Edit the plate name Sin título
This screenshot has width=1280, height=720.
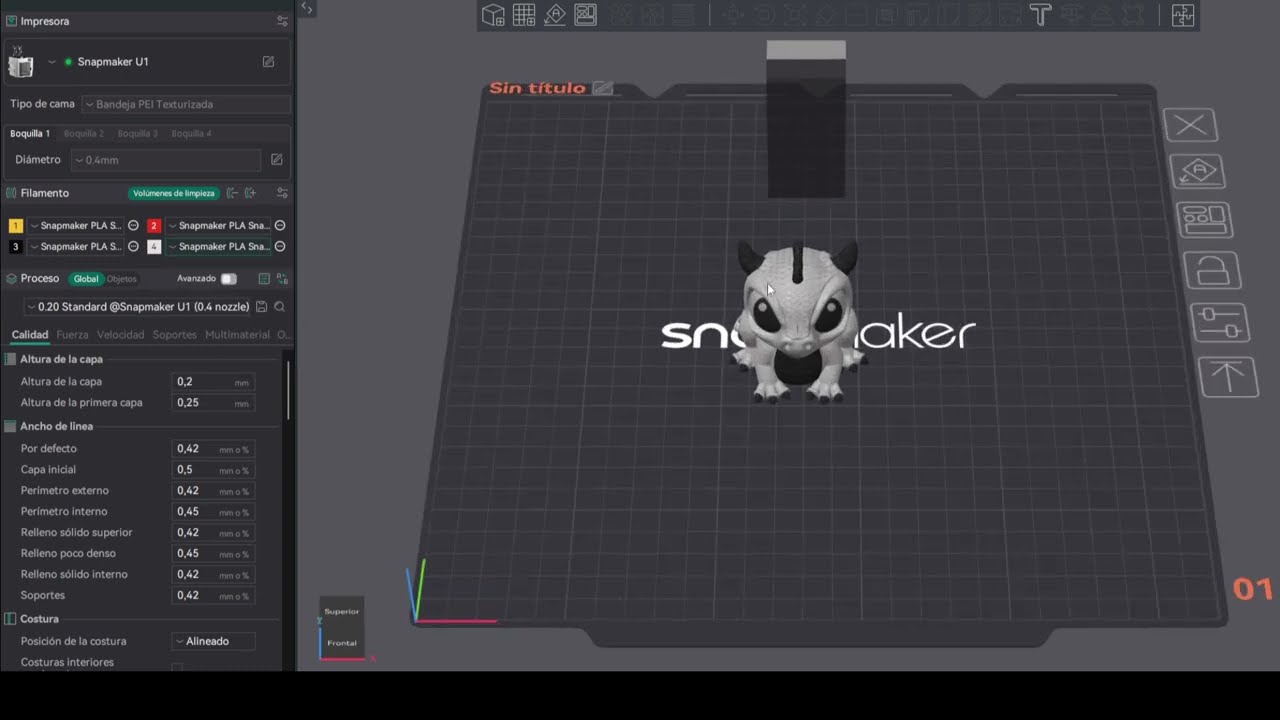603,88
